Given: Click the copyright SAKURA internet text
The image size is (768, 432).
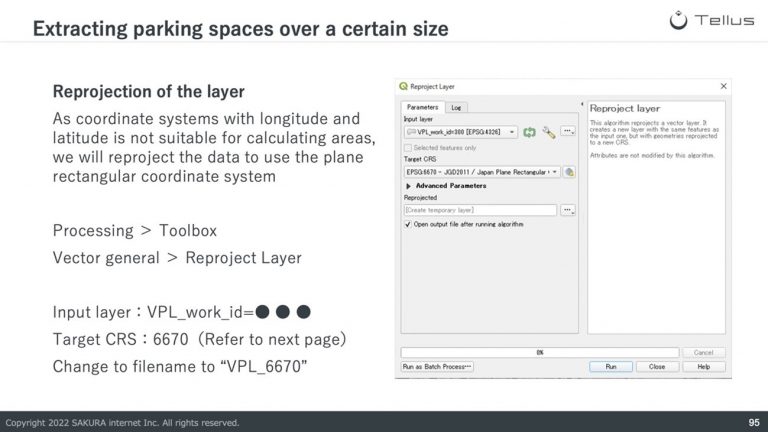Looking at the screenshot, I should coord(122,423).
